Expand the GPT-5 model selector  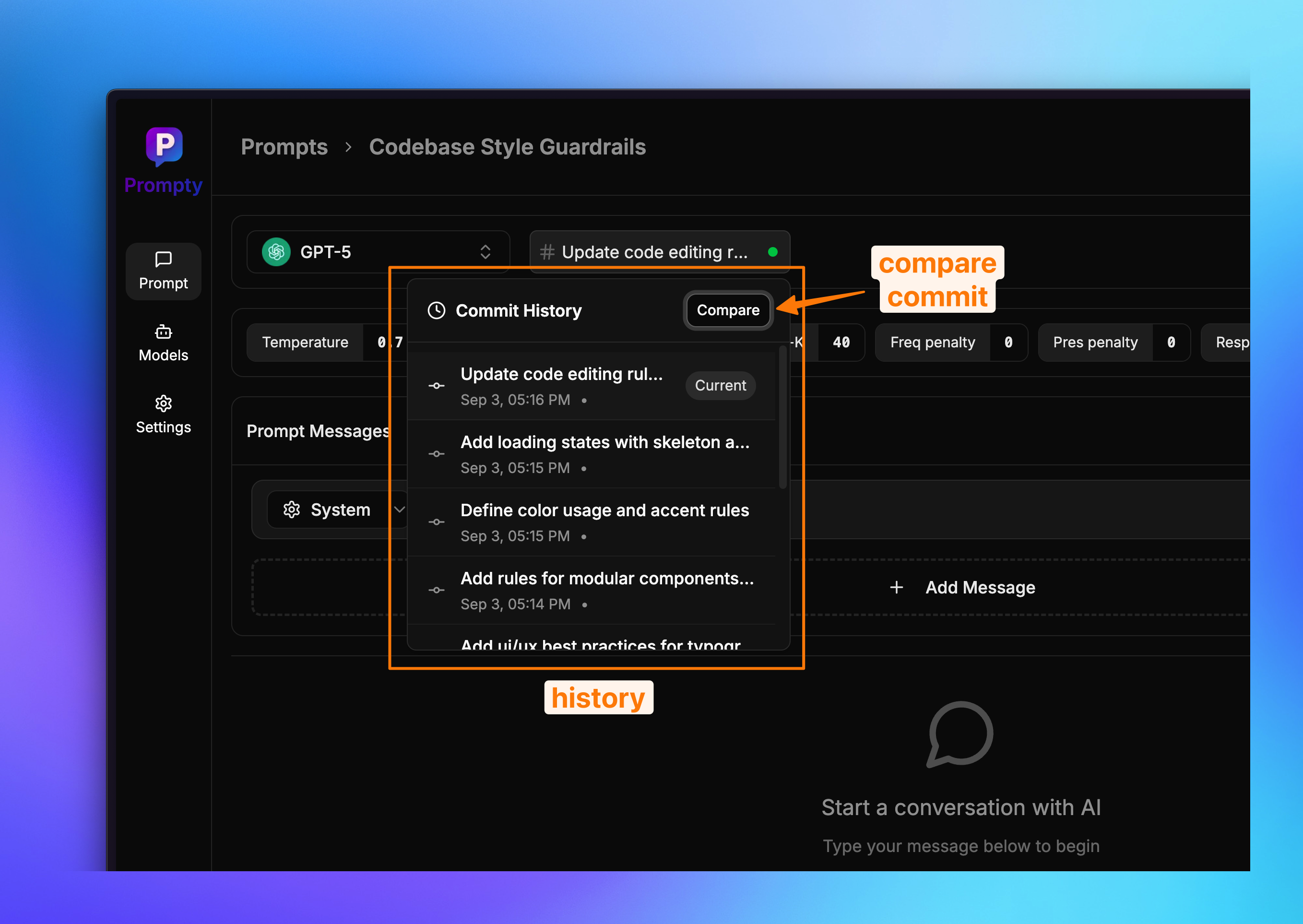coord(485,252)
